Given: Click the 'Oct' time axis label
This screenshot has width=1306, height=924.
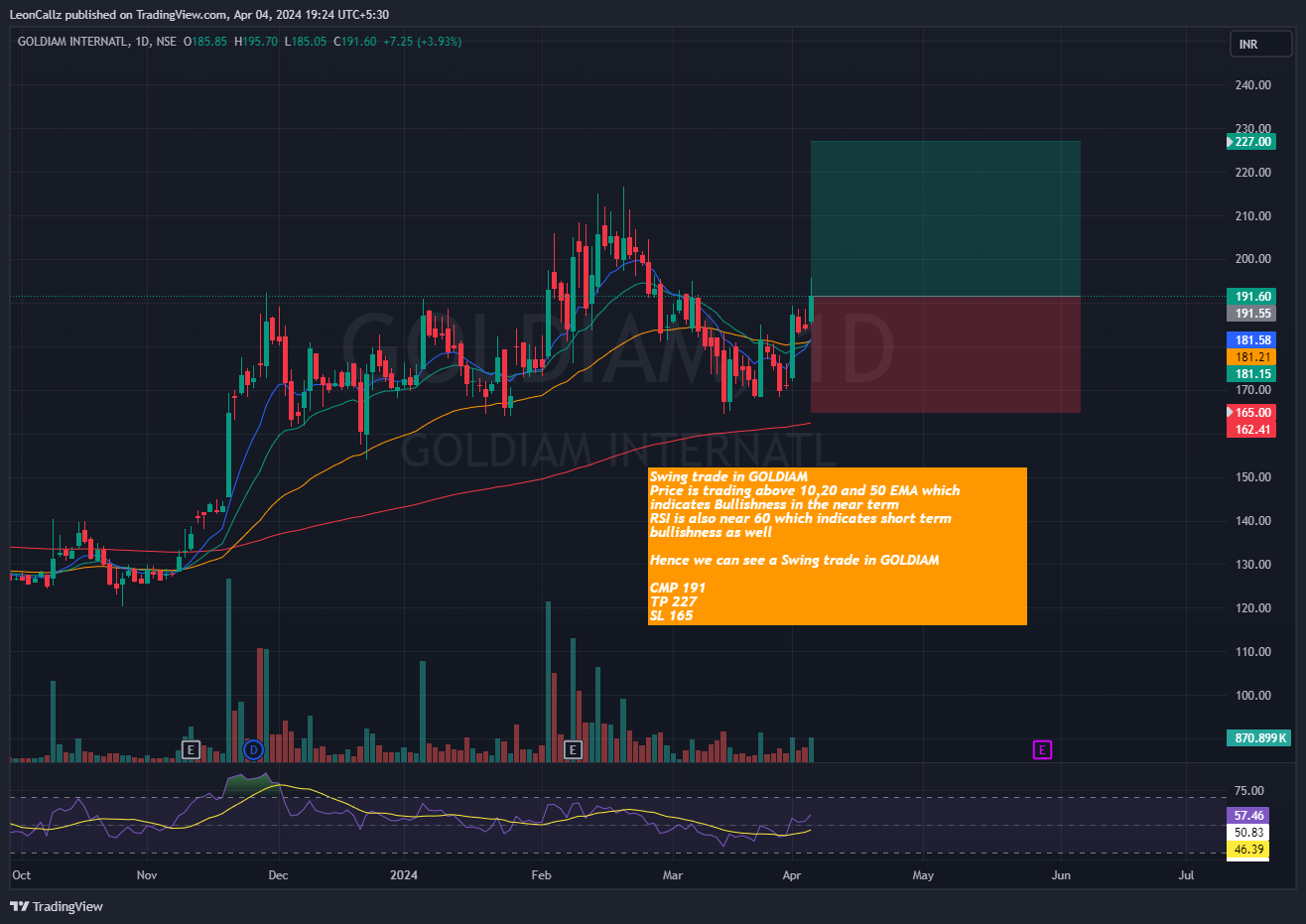Looking at the screenshot, I should [21, 875].
